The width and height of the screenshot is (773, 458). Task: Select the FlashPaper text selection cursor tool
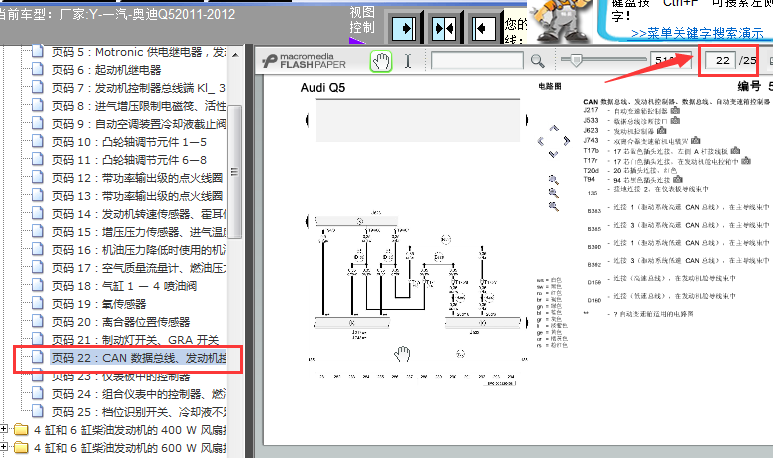[x=408, y=61]
